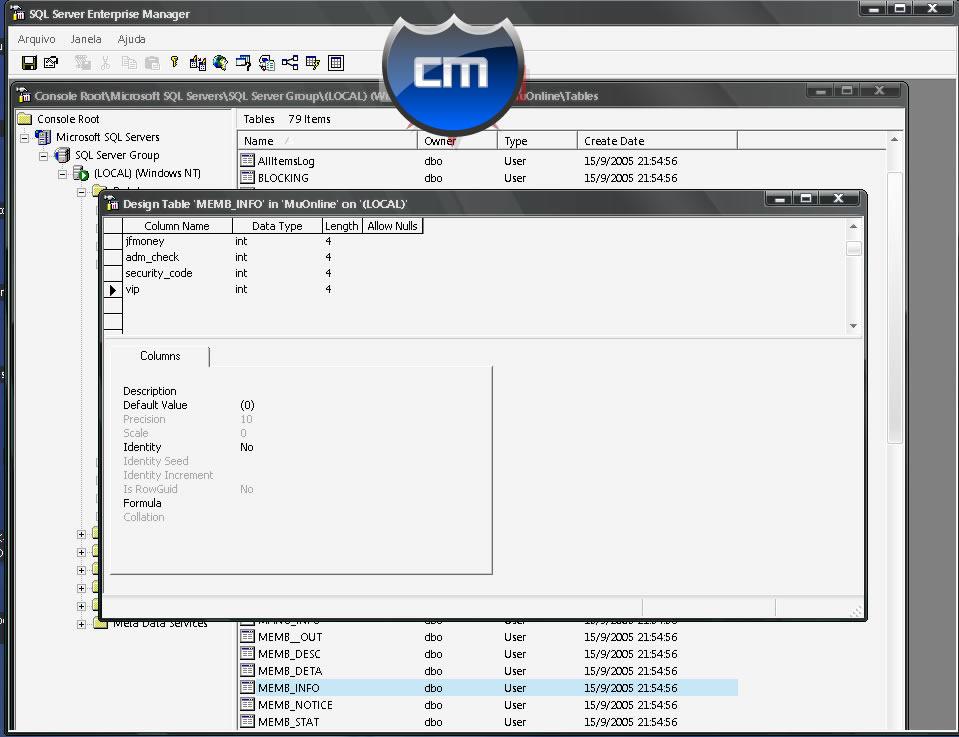Sort tables by Name header
This screenshot has height=737, width=959.
point(327,141)
